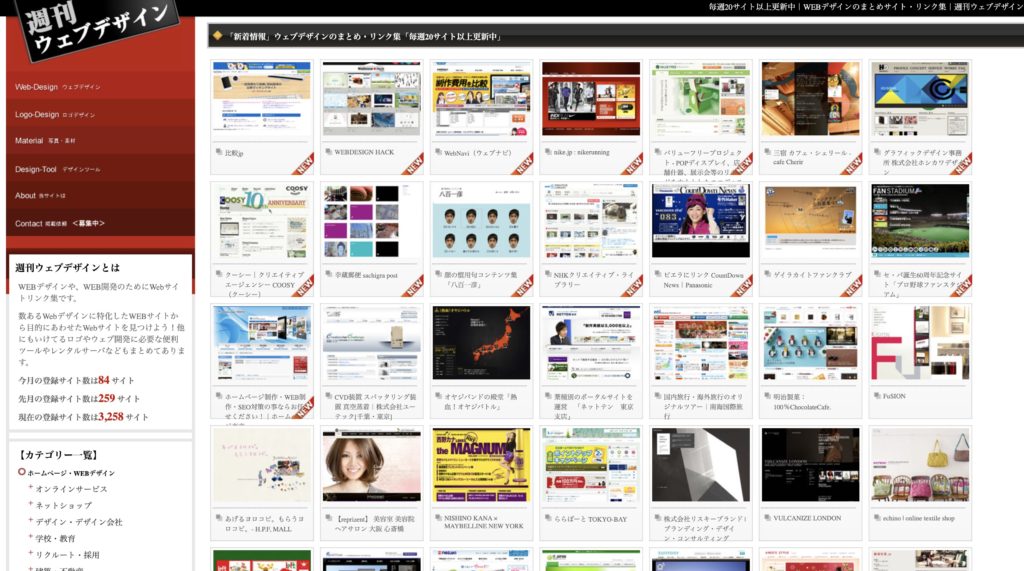Open the COOSY 10 anniversary thumbnail
1024x571 pixels.
262,221
